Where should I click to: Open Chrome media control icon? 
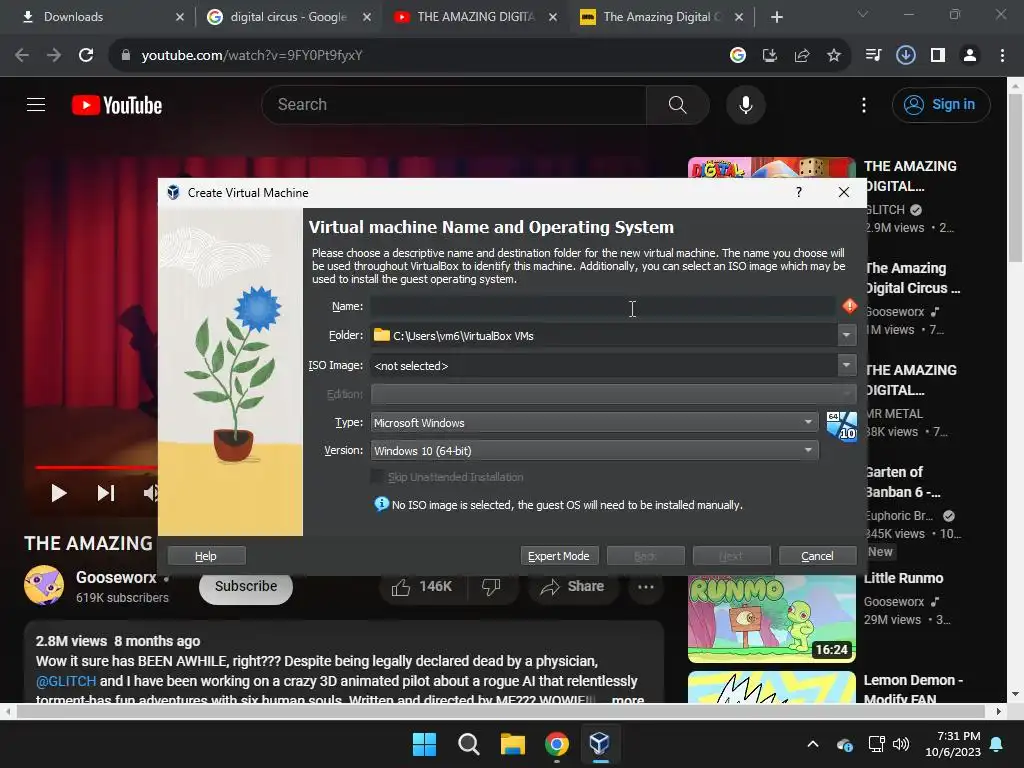pos(873,56)
